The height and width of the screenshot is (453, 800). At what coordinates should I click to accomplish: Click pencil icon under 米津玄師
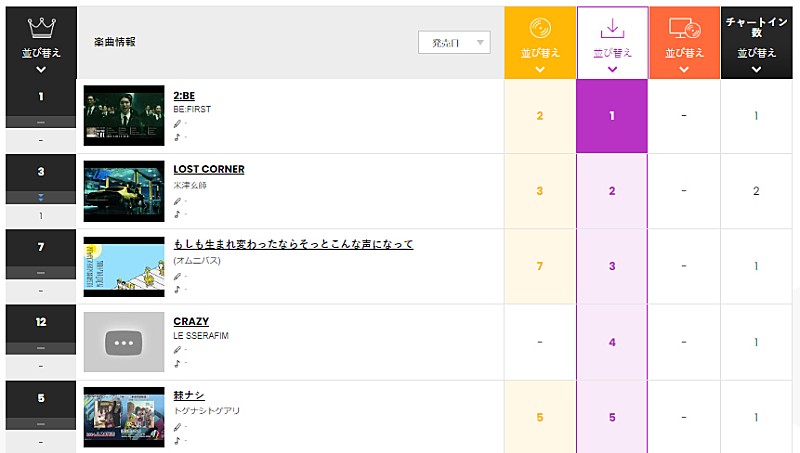pyautogui.click(x=178, y=200)
